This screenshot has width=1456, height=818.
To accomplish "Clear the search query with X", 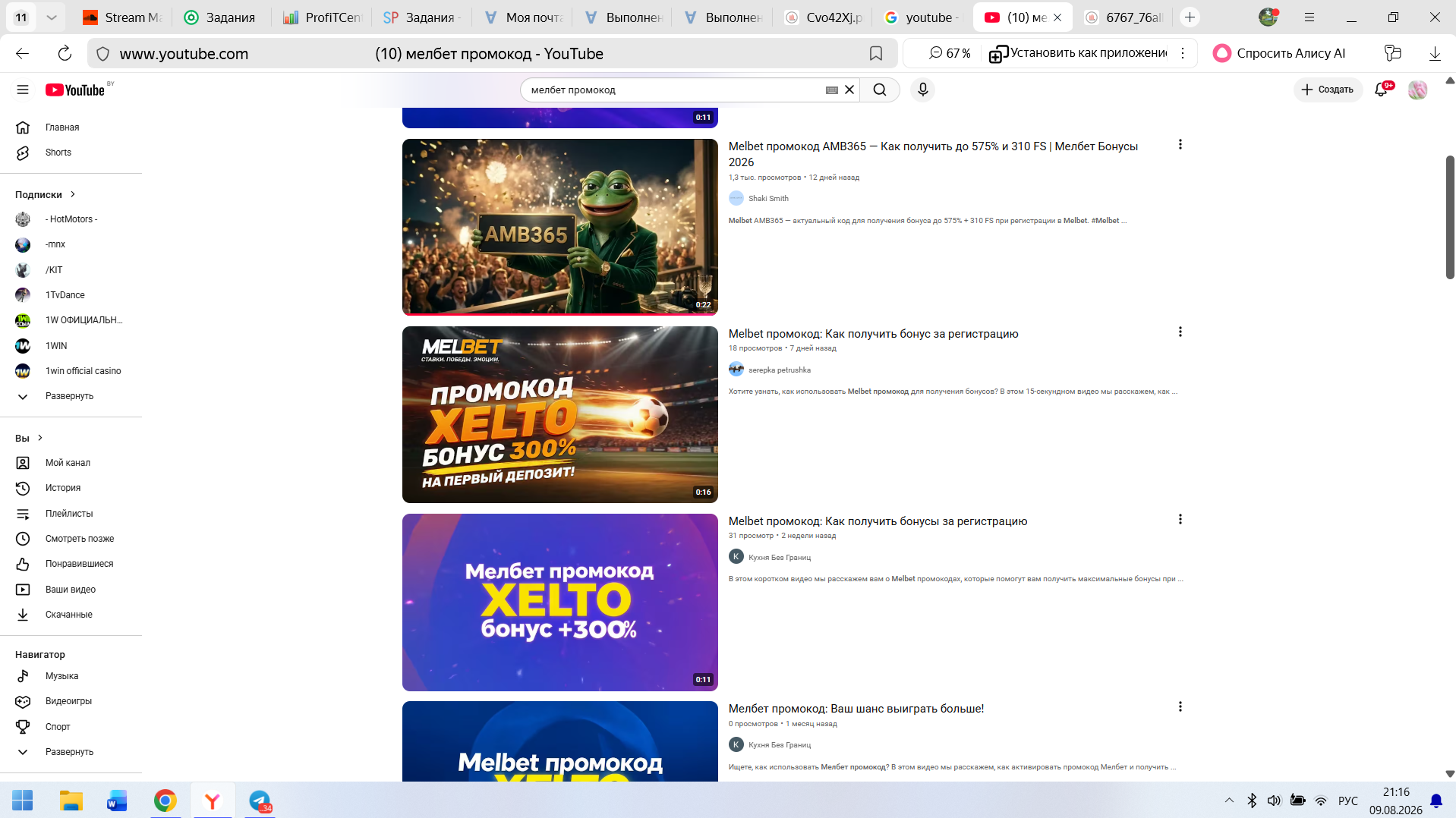I will tap(849, 90).
